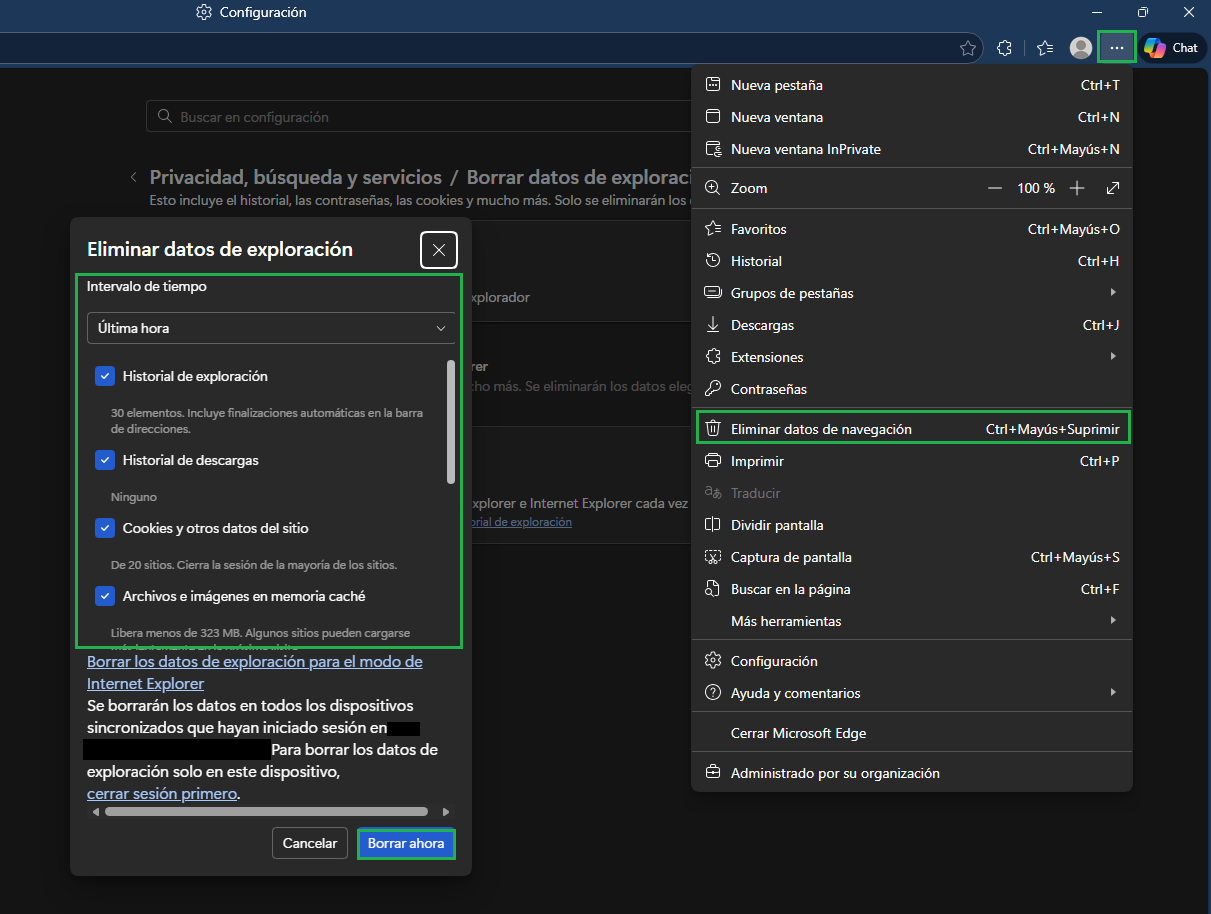
Task: Click the greyed Traducir menu entry
Action: tap(912, 493)
